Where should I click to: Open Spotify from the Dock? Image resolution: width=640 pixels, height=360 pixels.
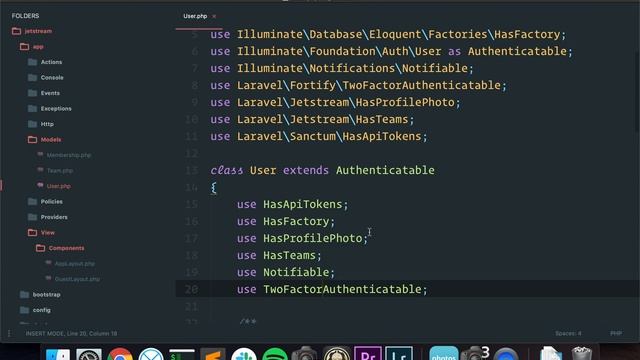(275, 354)
